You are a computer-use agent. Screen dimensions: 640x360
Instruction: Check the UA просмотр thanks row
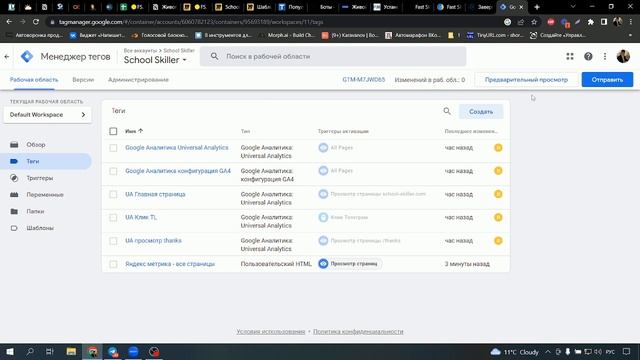point(113,241)
